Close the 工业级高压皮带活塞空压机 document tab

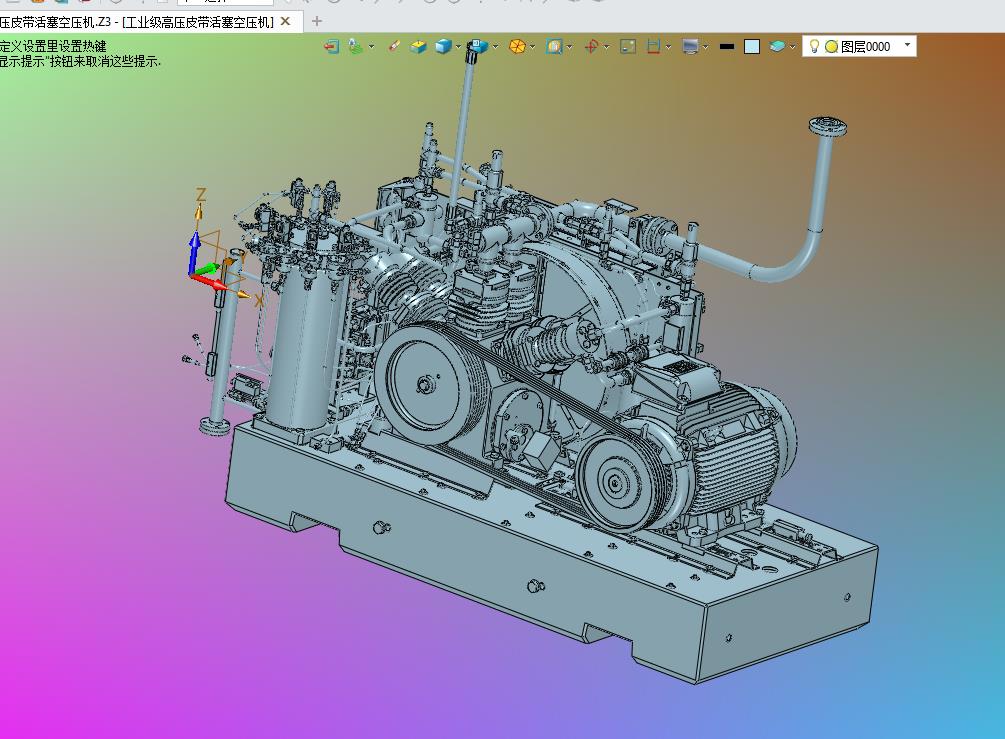pos(286,21)
